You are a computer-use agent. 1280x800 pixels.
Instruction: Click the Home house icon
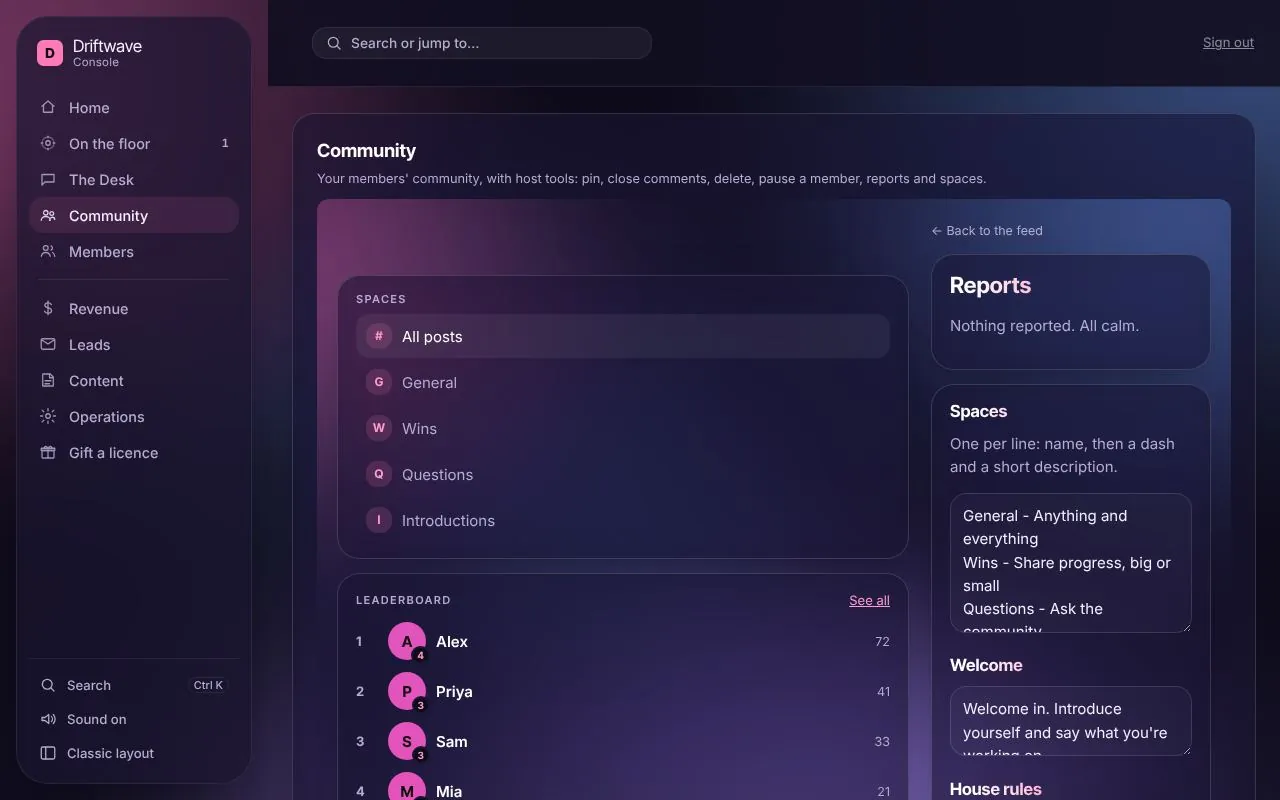coord(48,107)
